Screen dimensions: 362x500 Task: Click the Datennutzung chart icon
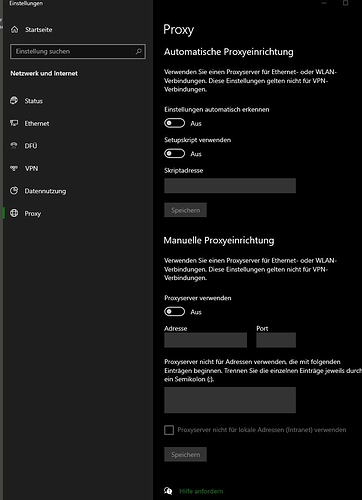[x=14, y=191]
